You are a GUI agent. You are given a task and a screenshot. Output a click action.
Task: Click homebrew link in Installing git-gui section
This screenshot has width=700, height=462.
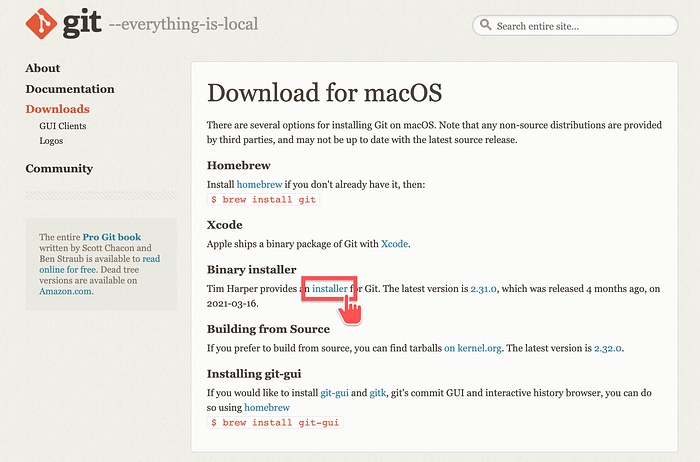pos(267,407)
